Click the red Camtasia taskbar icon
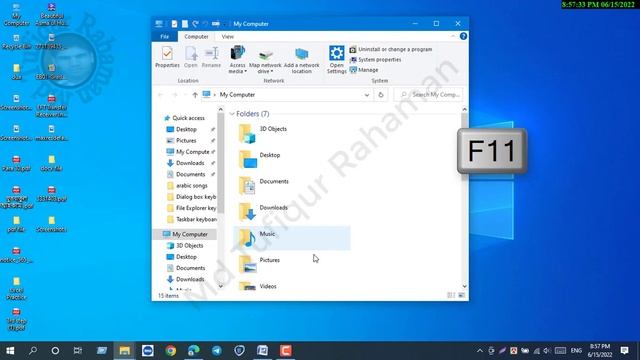Screen dimensions: 640x360 pyautogui.click(x=286, y=351)
